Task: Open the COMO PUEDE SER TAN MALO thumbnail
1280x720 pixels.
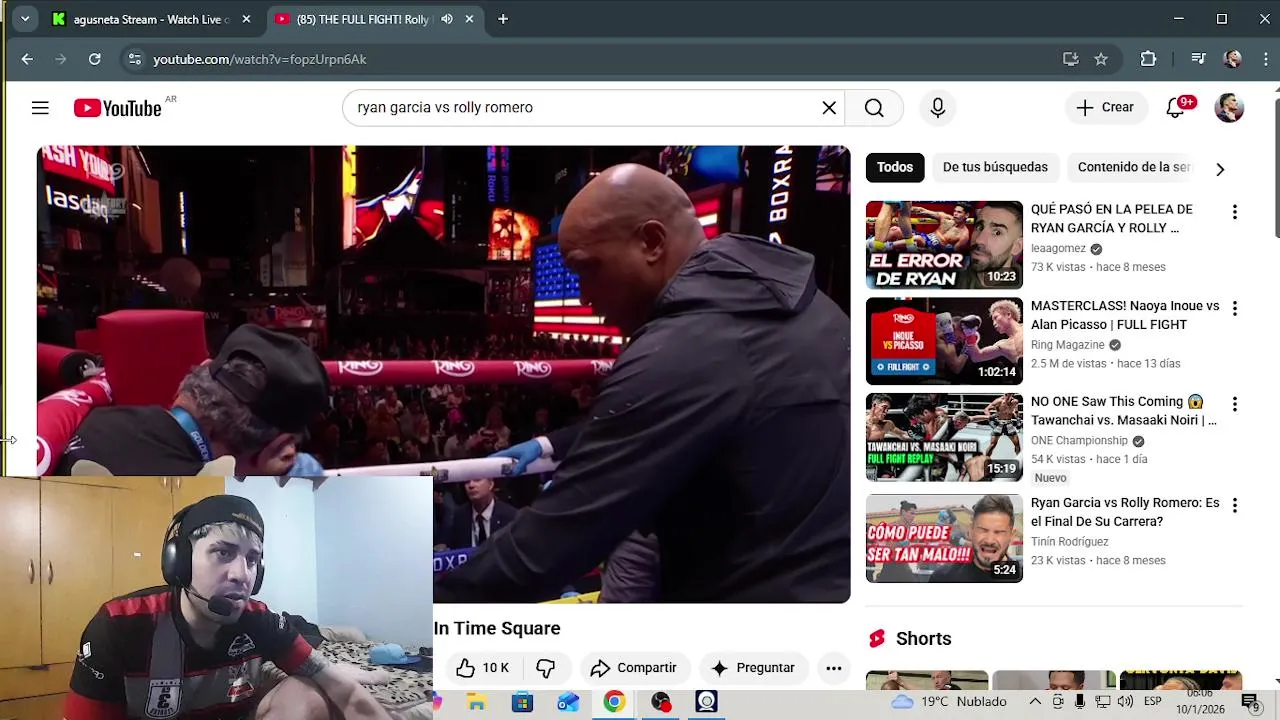Action: click(944, 538)
